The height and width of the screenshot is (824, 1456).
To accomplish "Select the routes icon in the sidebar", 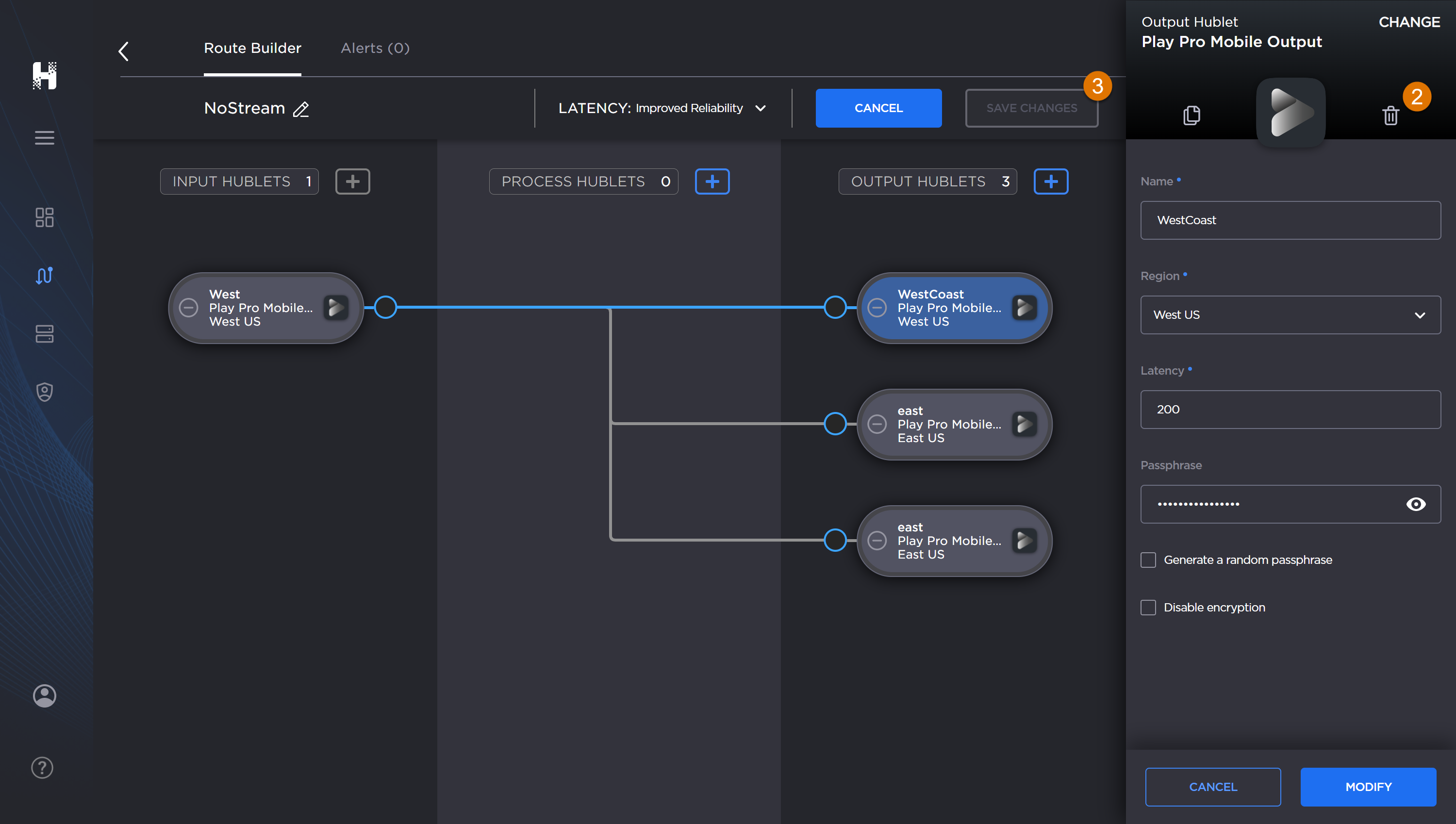I will pyautogui.click(x=44, y=276).
